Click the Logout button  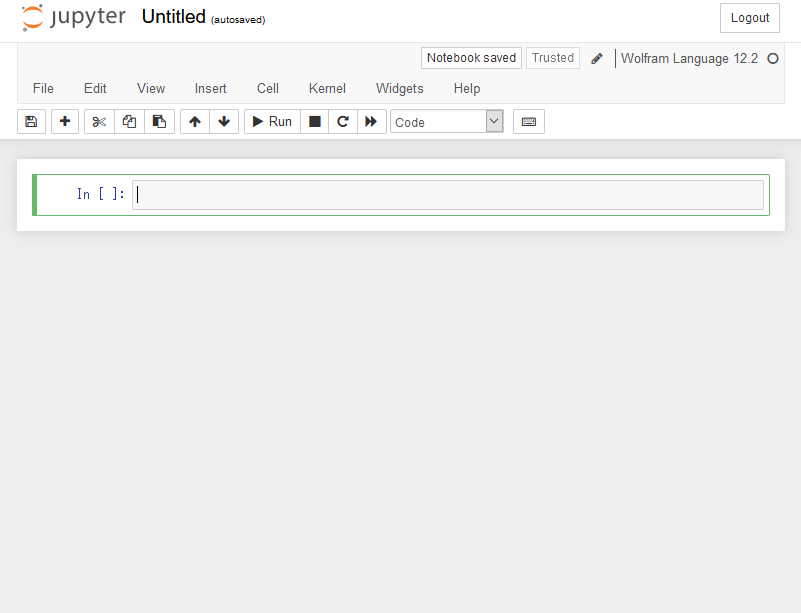click(749, 18)
